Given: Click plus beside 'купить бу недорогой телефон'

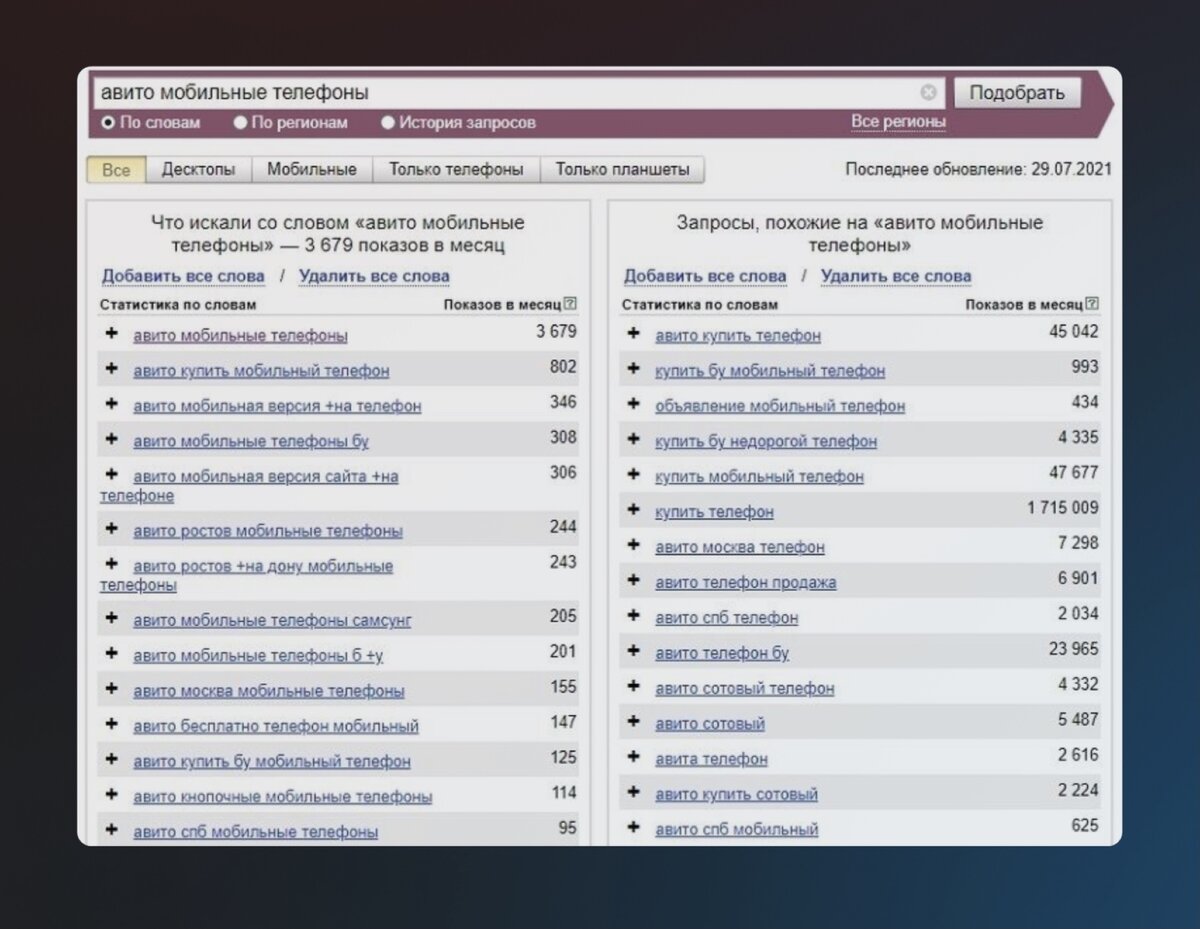Looking at the screenshot, I should [x=633, y=439].
